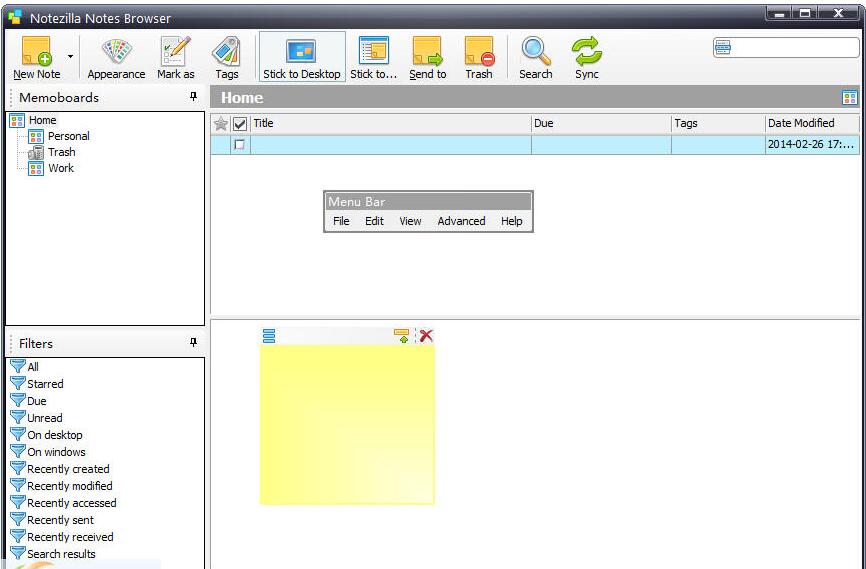Open the Search tool
This screenshot has width=866, height=569.
536,57
